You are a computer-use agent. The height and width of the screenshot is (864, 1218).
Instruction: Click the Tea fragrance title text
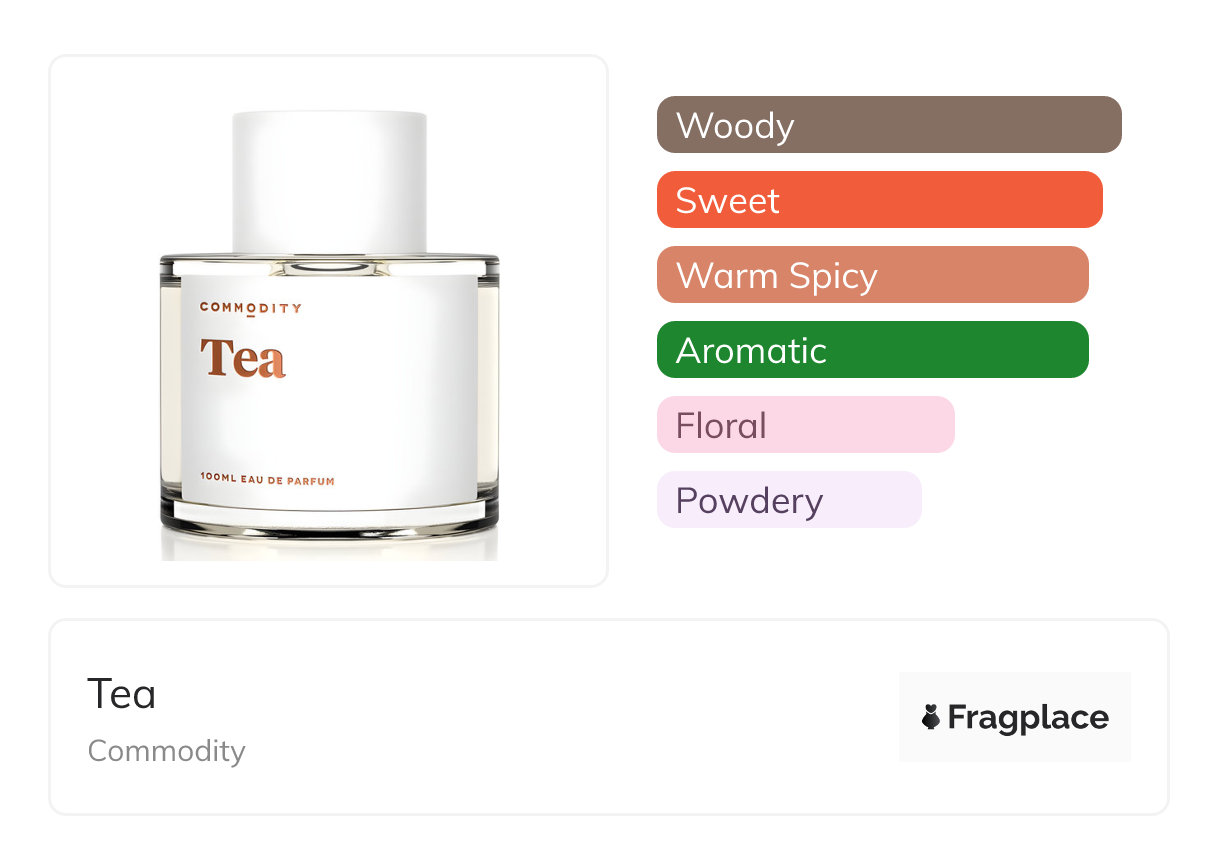click(122, 694)
